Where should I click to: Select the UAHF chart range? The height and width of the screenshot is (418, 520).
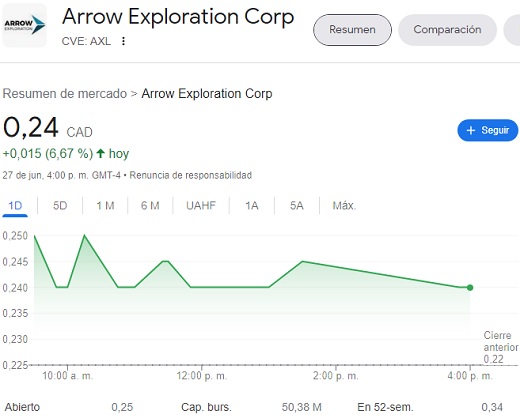point(201,205)
